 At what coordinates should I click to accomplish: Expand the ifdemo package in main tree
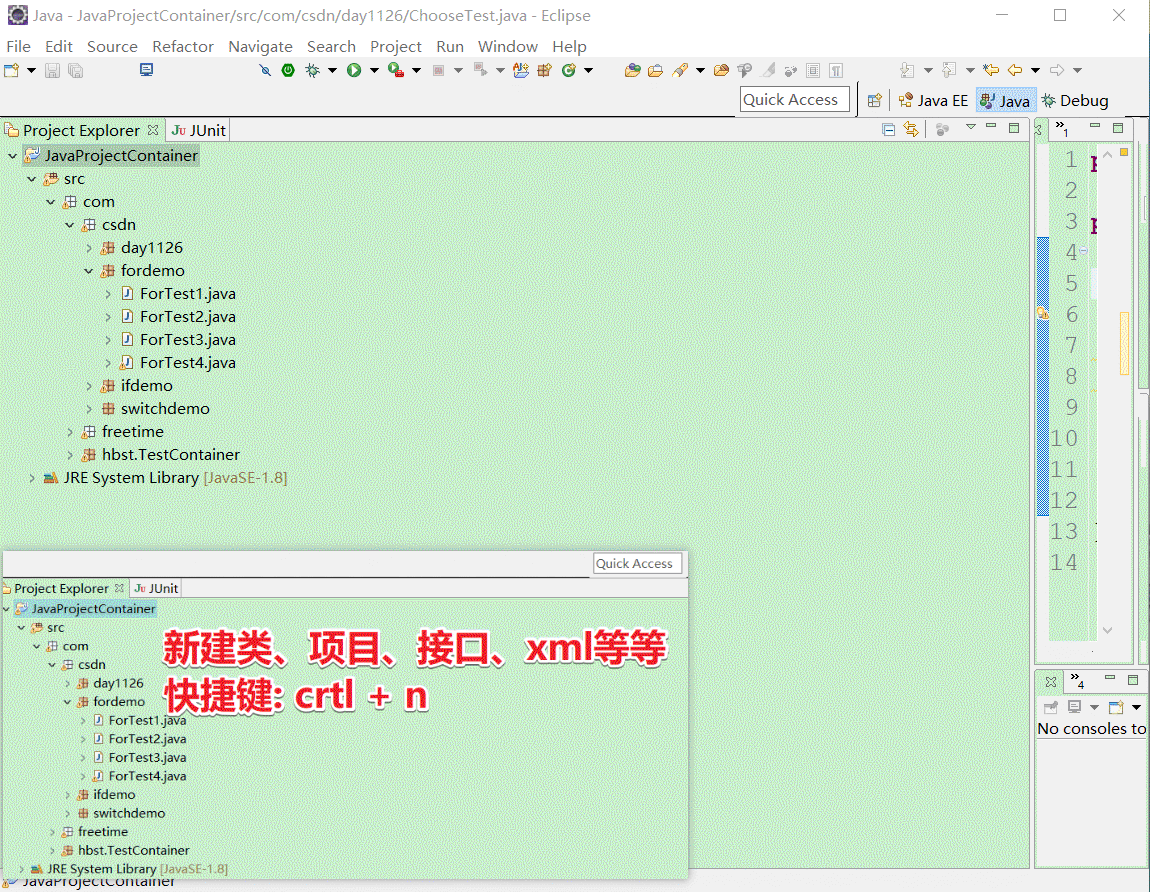click(x=89, y=386)
